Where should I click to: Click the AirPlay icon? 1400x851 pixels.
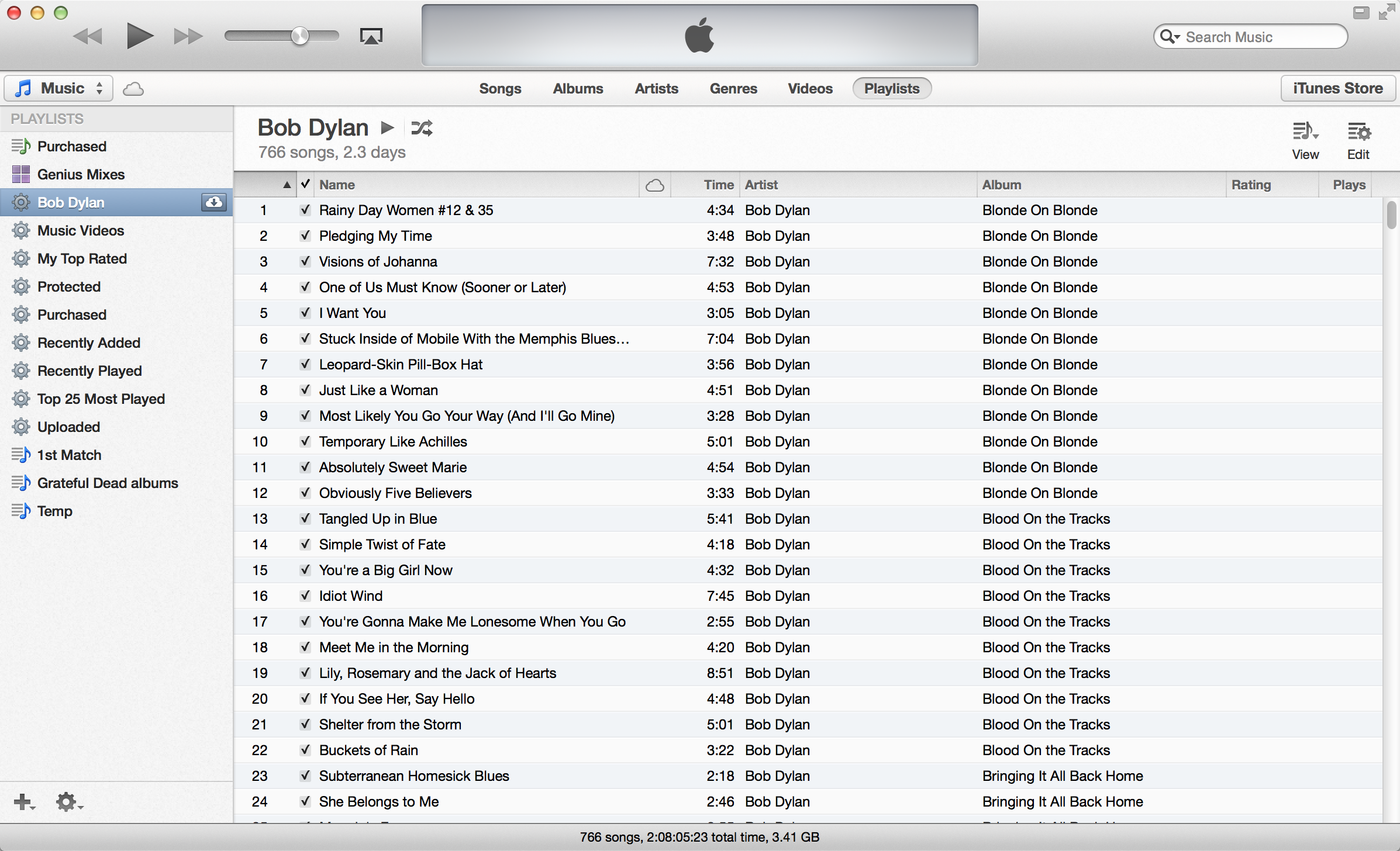(371, 37)
